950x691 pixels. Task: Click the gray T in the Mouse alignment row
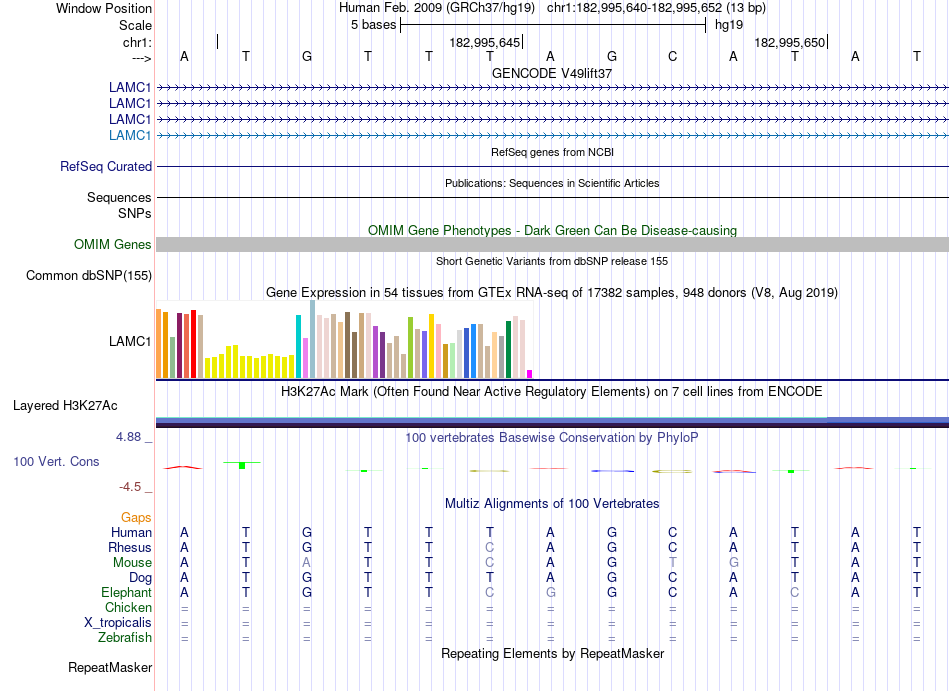(x=673, y=563)
